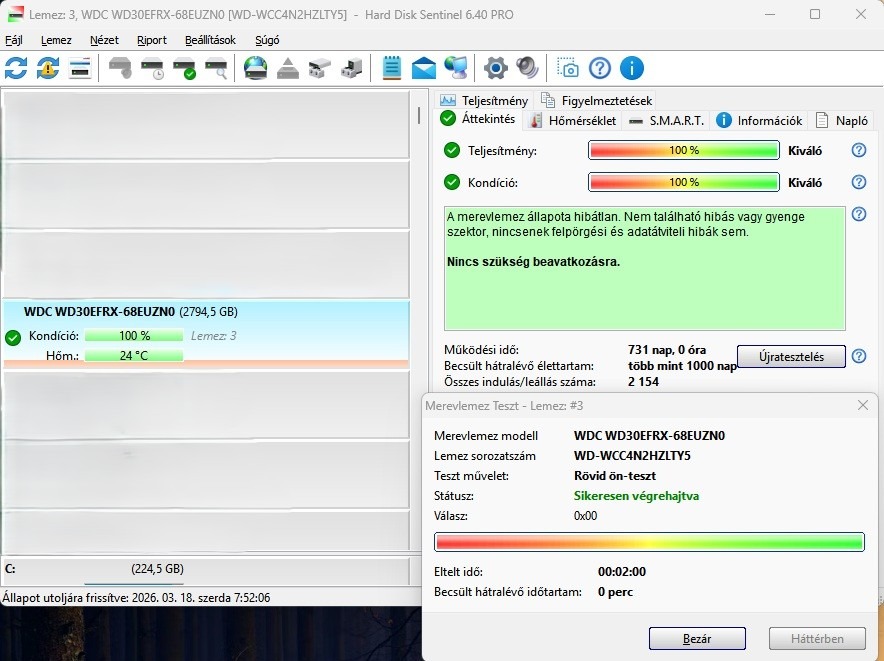Click the green condition description text box
This screenshot has height=661, width=884.
644,268
